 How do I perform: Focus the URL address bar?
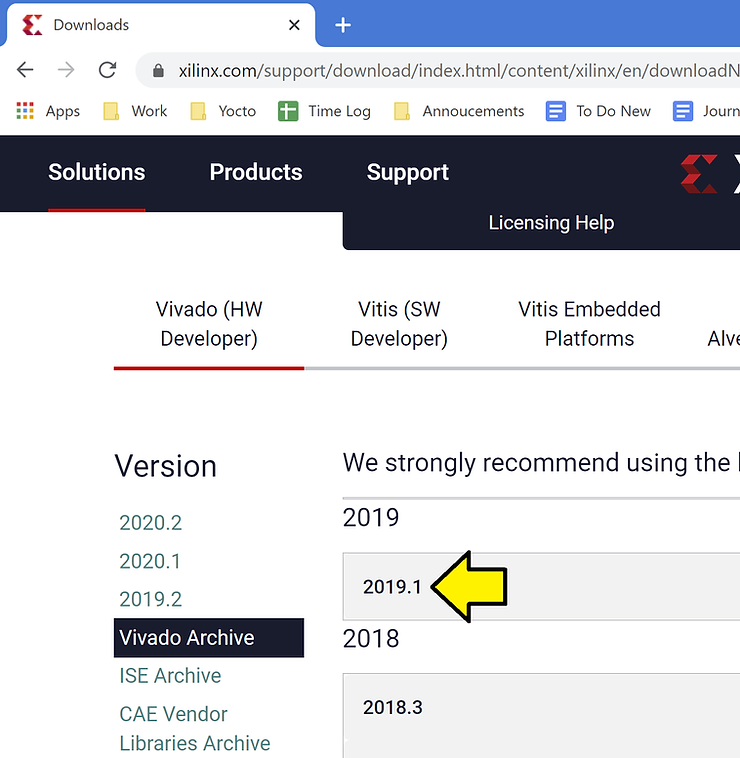click(x=450, y=71)
